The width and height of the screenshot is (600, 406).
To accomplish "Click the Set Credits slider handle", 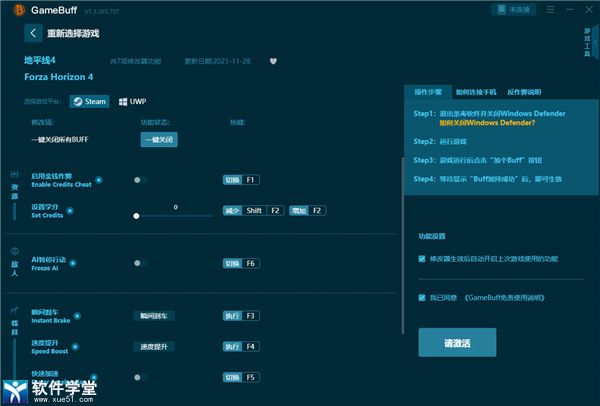I will click(x=136, y=216).
